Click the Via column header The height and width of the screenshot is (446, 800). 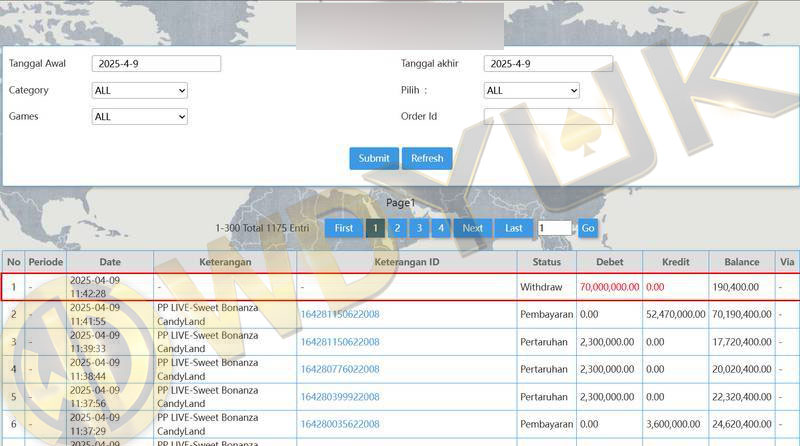(787, 262)
